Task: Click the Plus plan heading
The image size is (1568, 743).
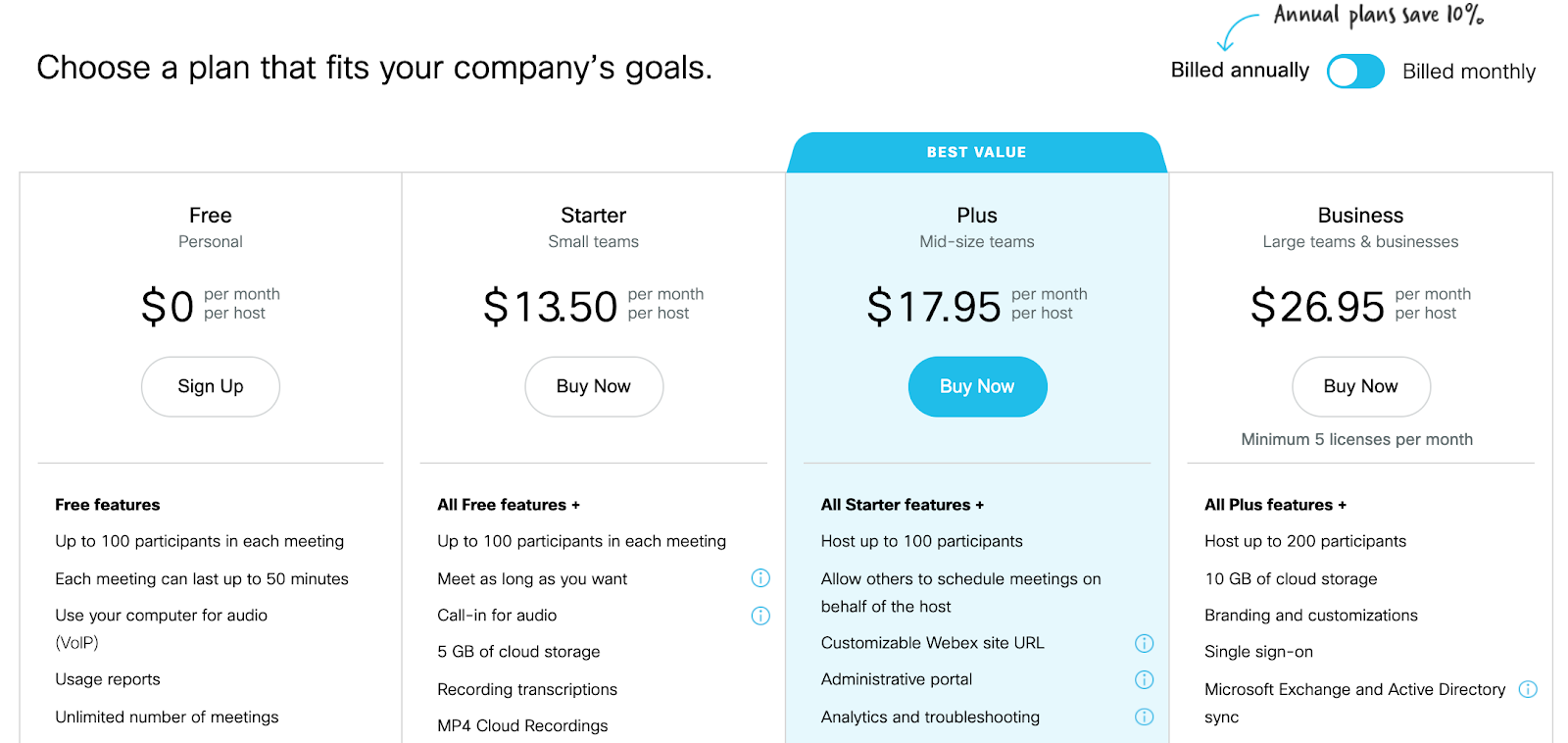Action: pos(977,216)
